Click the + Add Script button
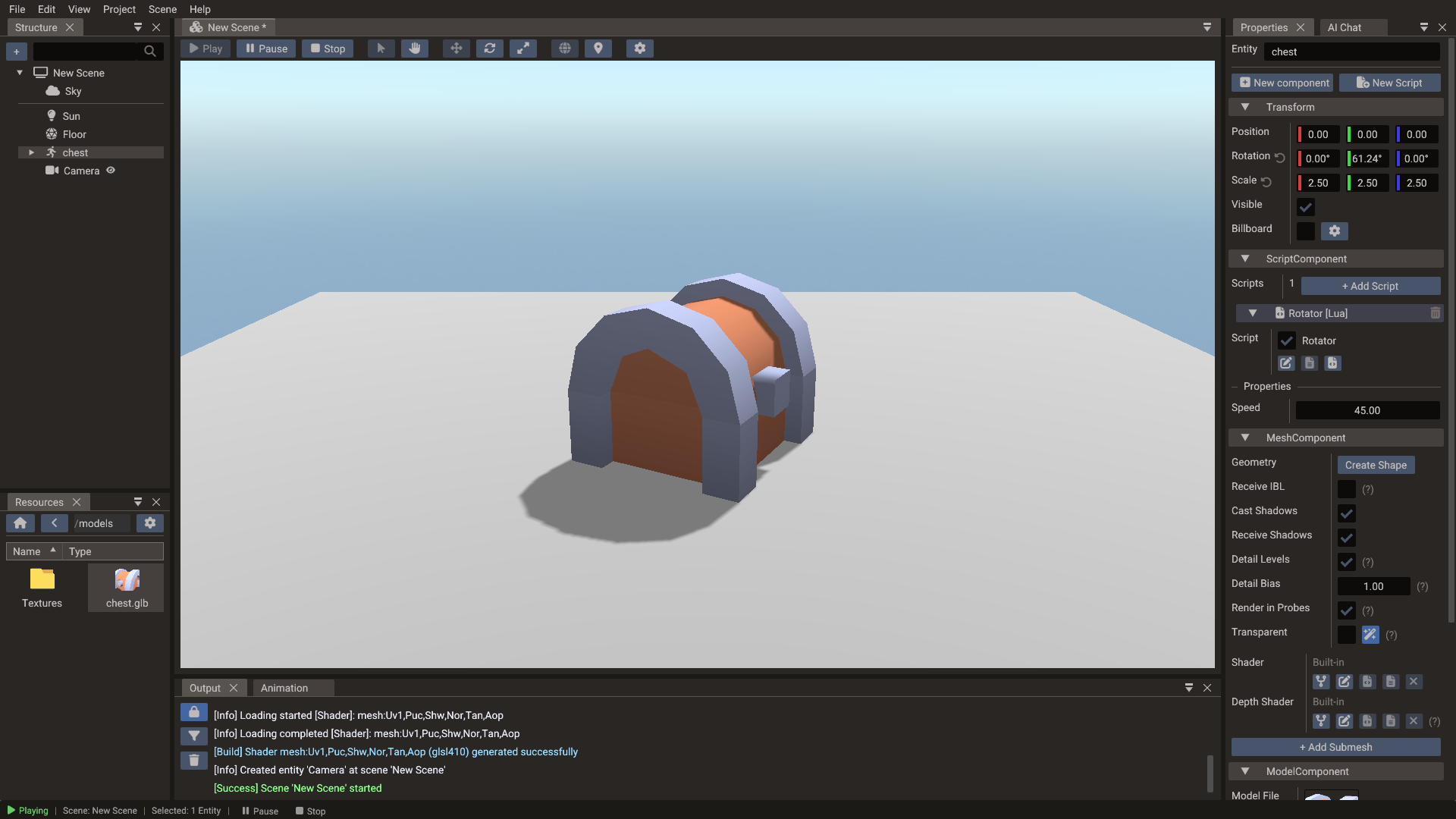1456x819 pixels. click(x=1371, y=286)
